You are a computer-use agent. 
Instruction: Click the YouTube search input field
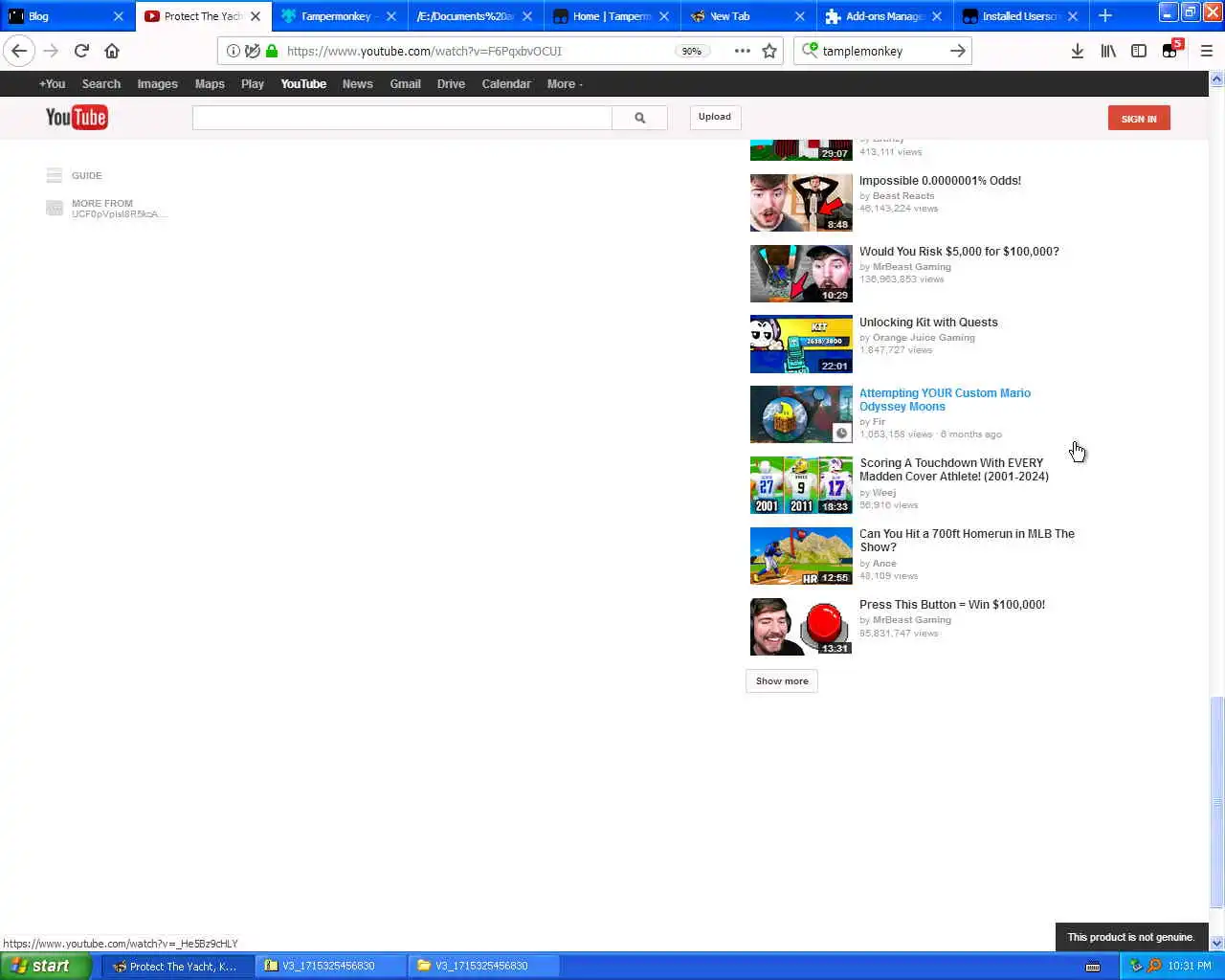pyautogui.click(x=402, y=118)
